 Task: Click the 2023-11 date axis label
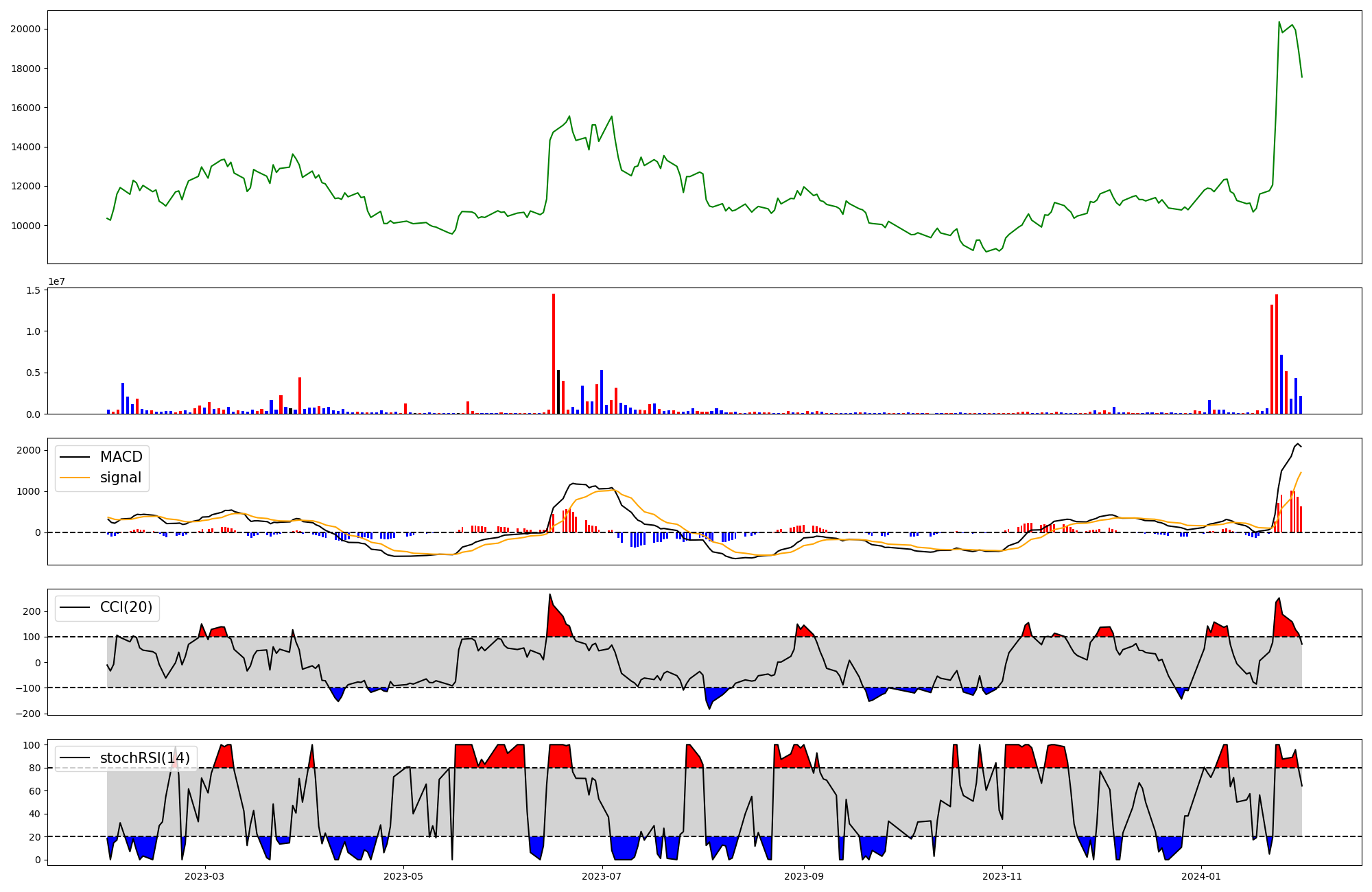1002,876
